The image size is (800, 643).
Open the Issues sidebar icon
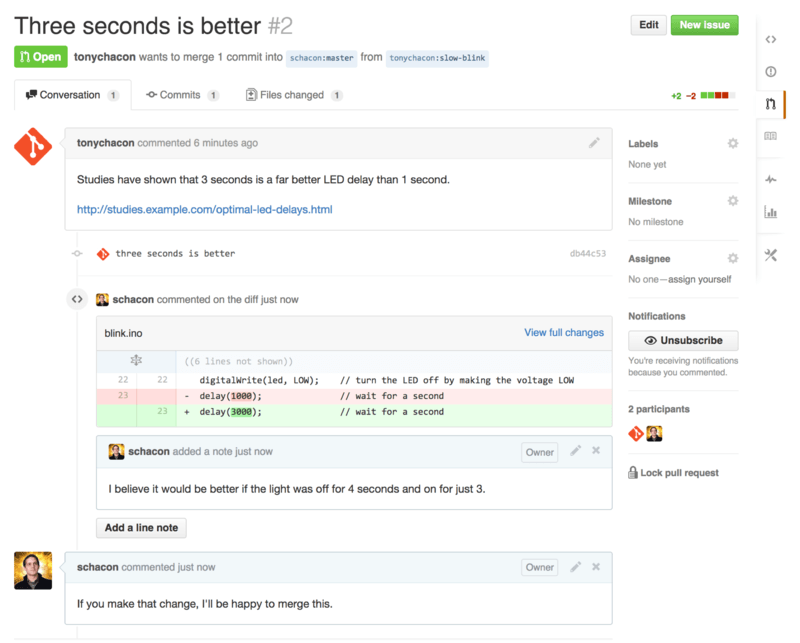(x=771, y=71)
